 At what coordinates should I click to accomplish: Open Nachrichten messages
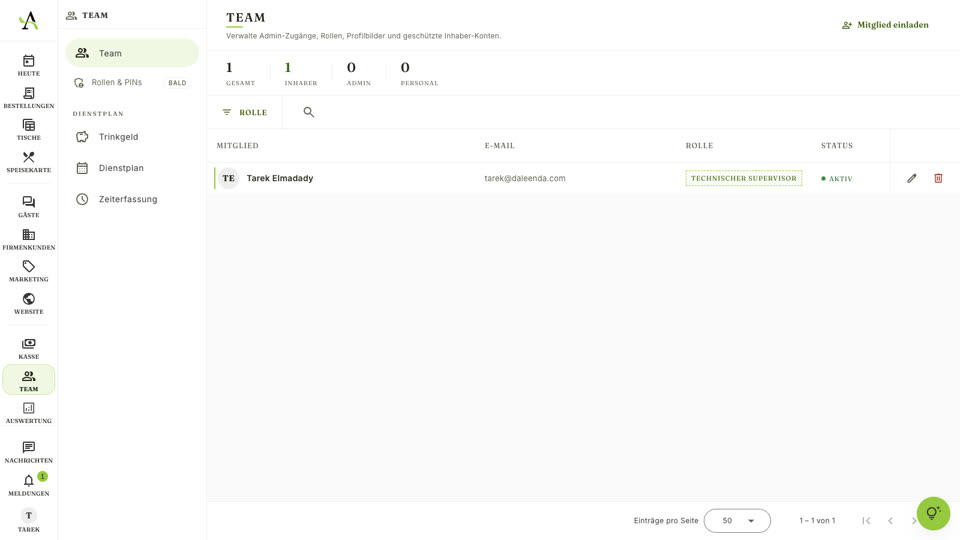[29, 452]
